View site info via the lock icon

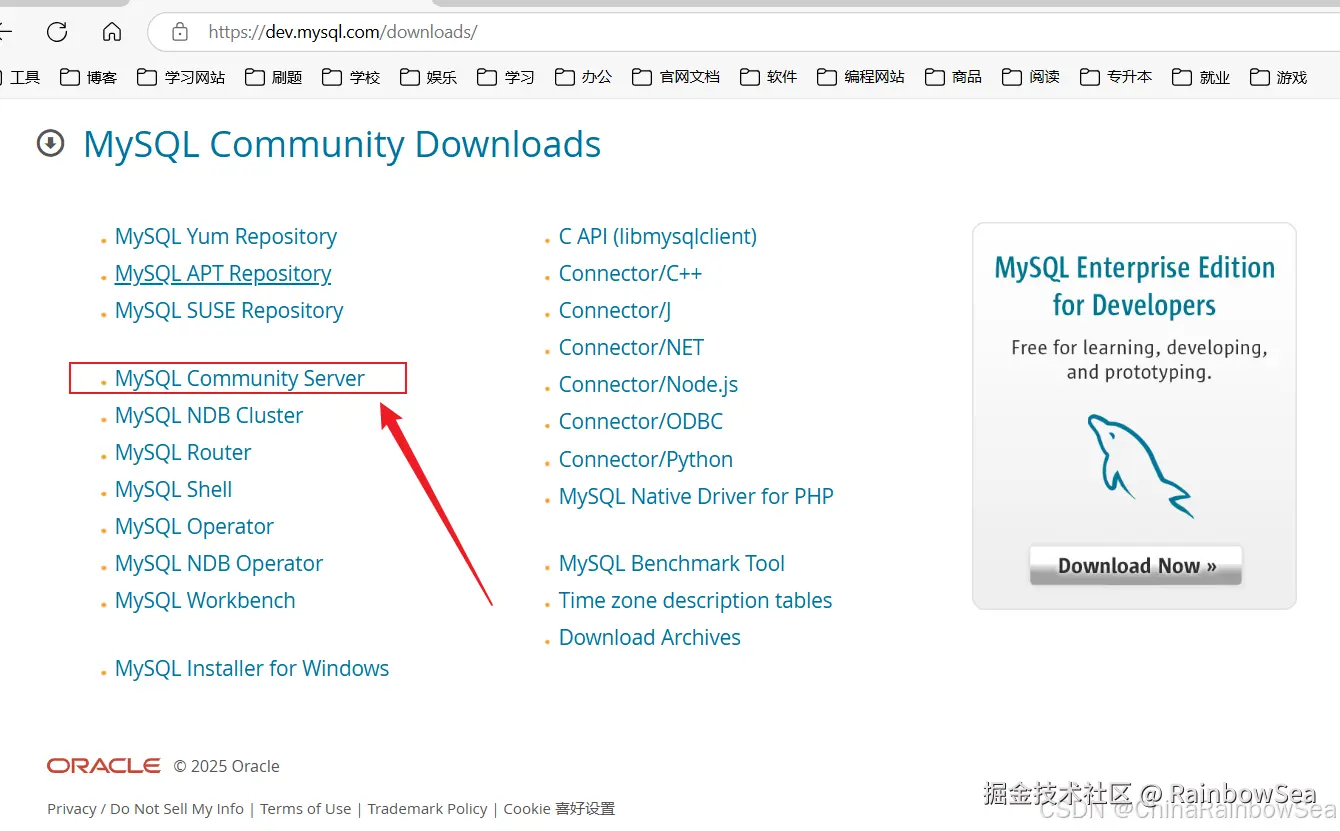180,32
